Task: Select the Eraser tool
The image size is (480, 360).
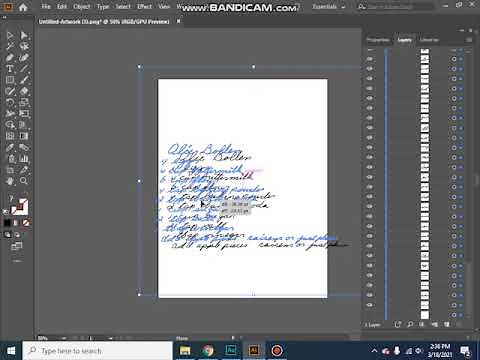Action: pyautogui.click(x=24, y=91)
